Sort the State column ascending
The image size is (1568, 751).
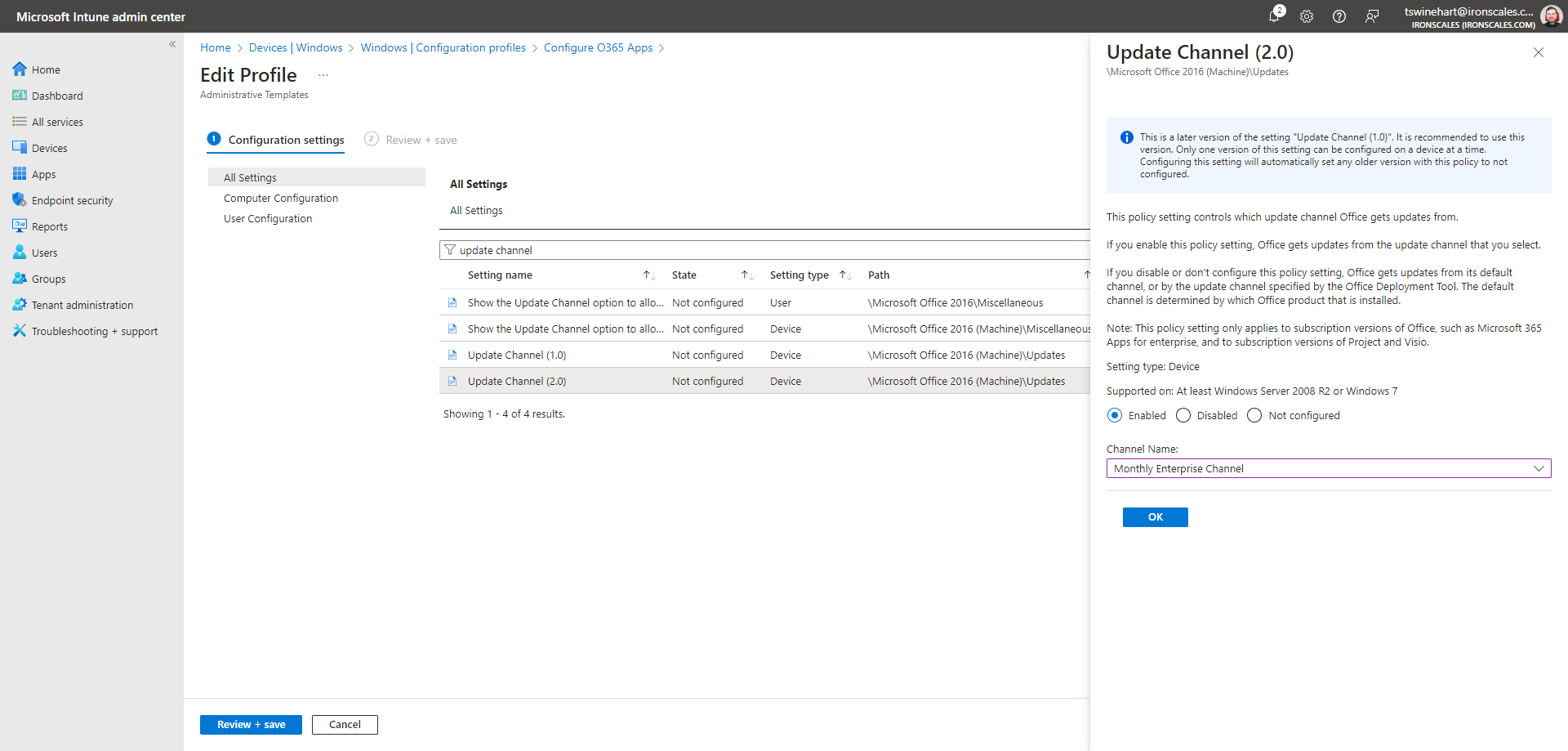745,275
